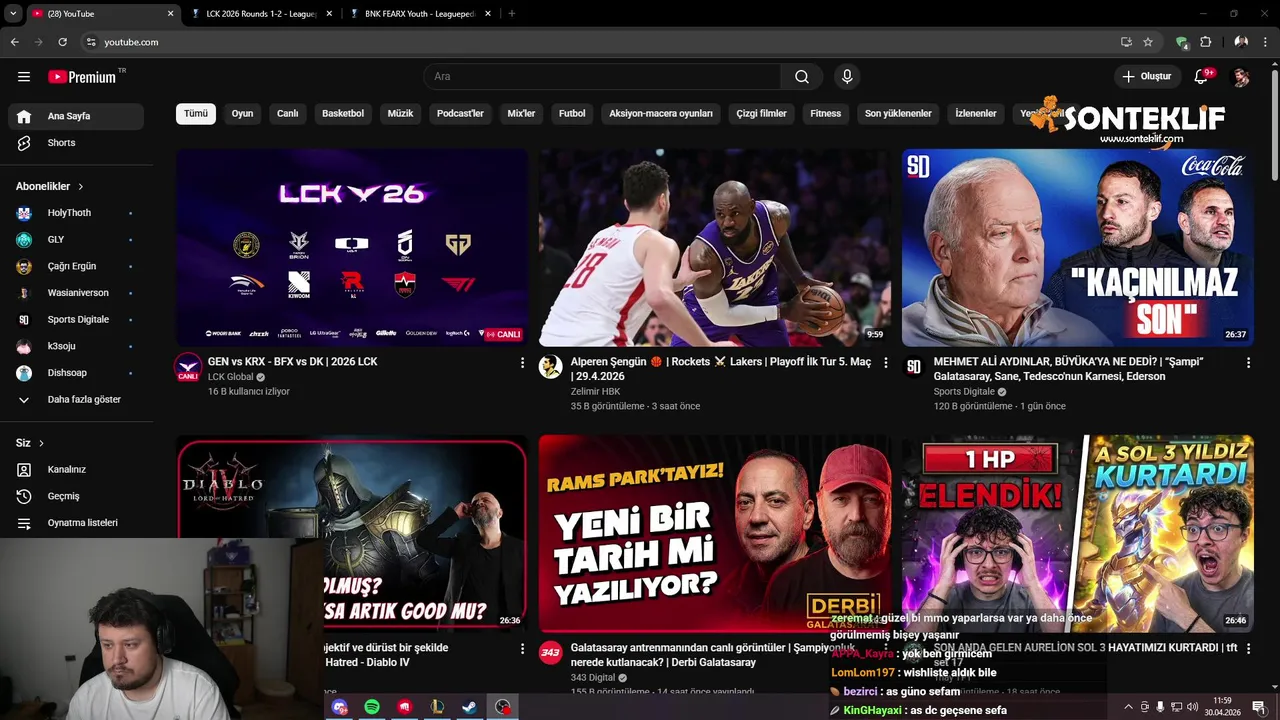Open Spotify from the taskbar
The height and width of the screenshot is (720, 1280).
tap(372, 707)
